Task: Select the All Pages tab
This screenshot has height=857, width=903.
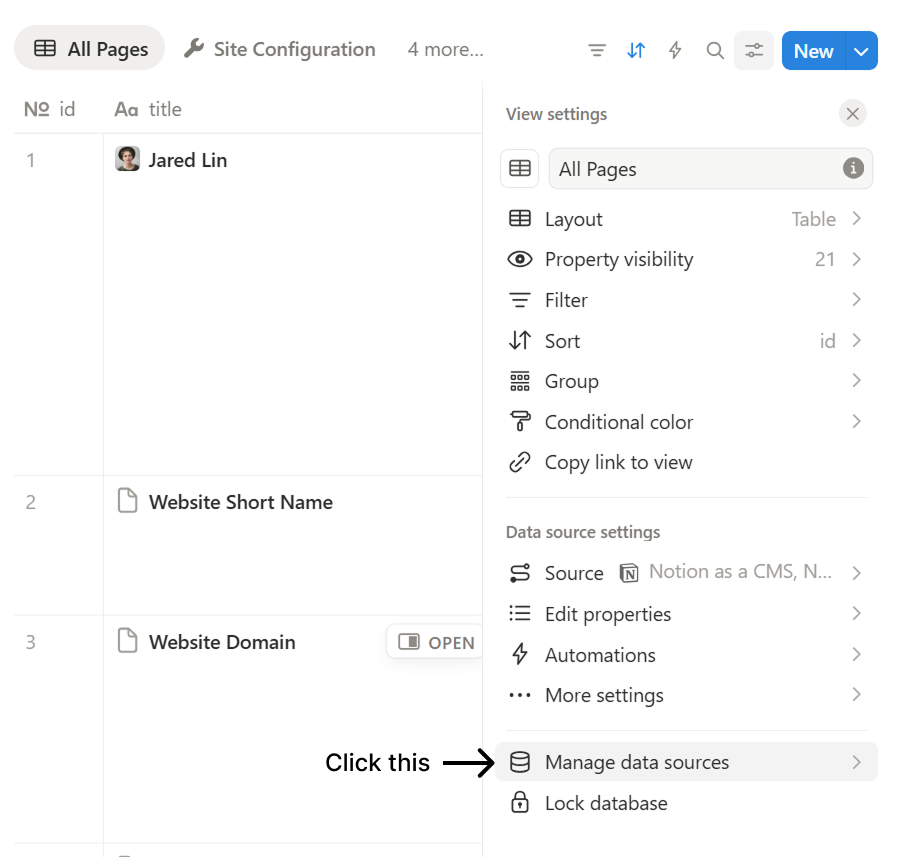Action: point(90,49)
